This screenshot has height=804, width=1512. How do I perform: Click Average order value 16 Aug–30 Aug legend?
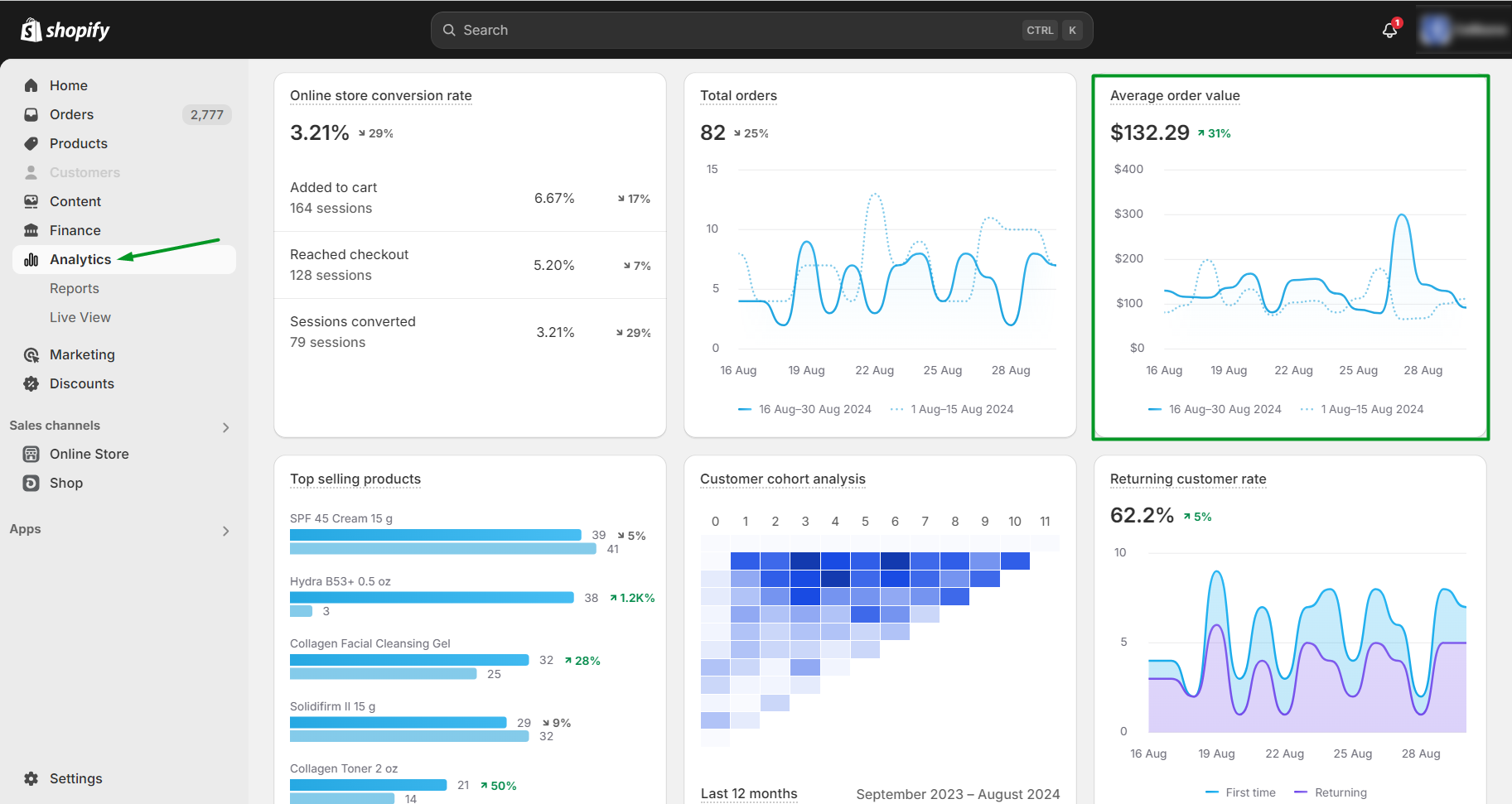[1215, 409]
